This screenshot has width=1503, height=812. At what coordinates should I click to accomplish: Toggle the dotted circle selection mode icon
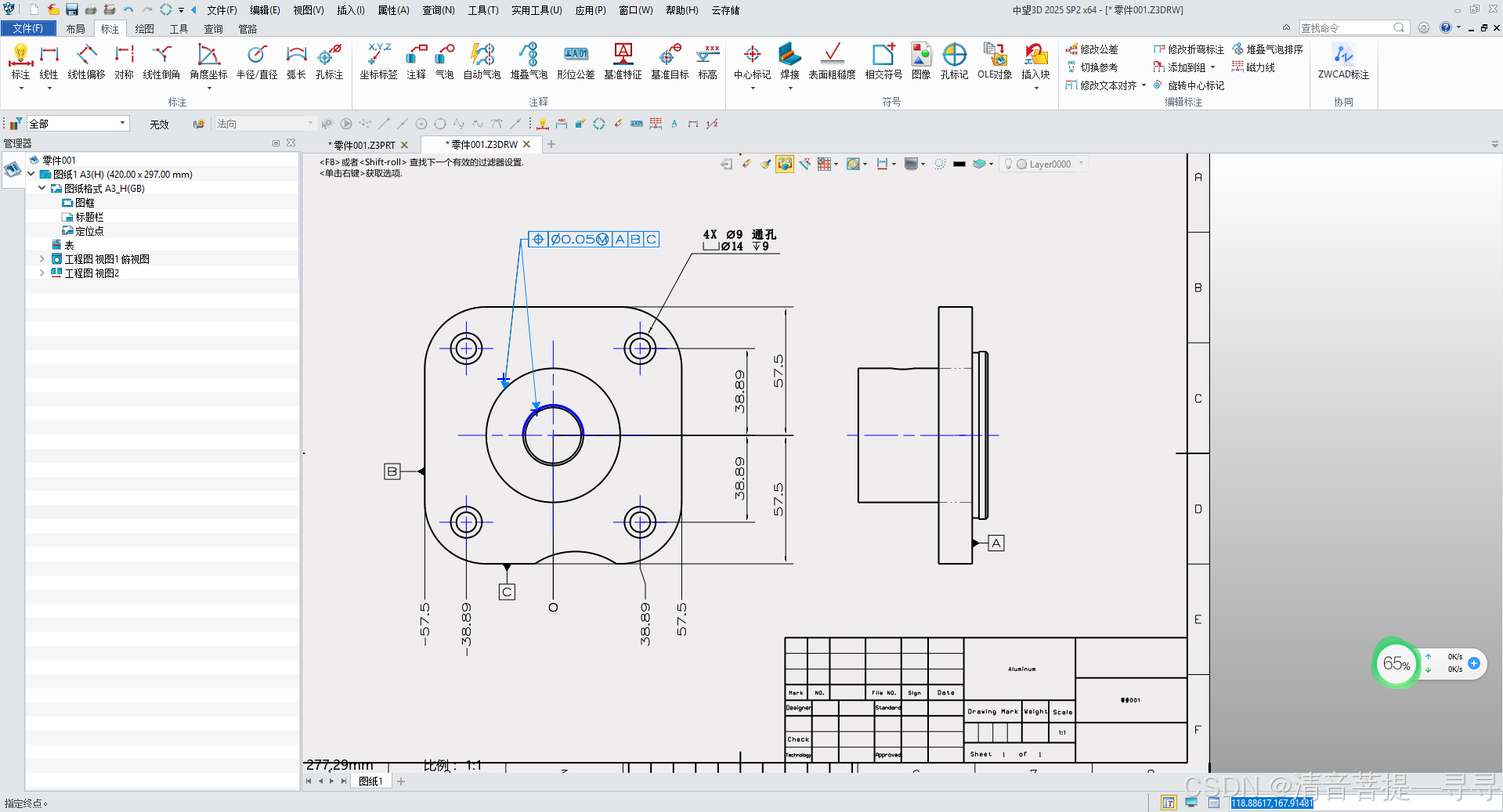[940, 164]
